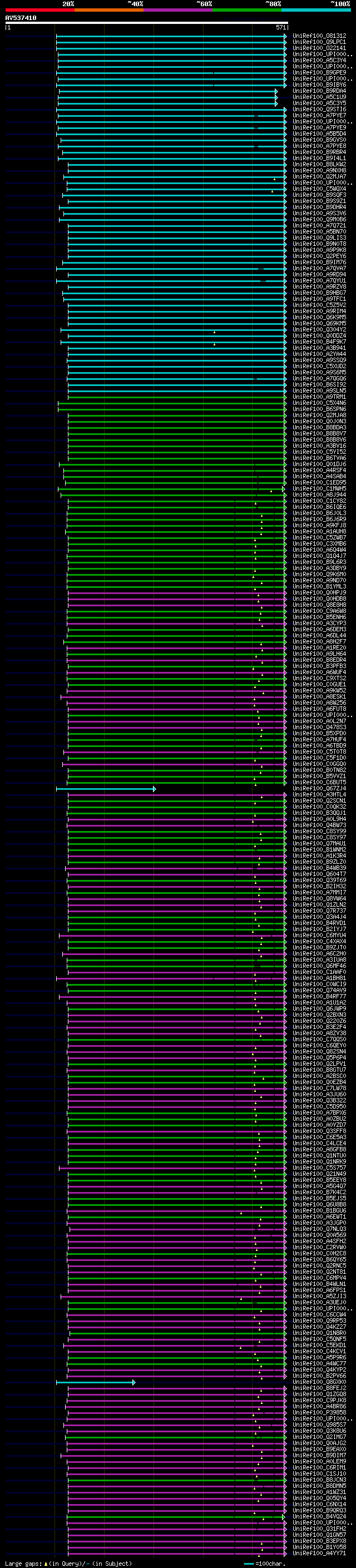The width and height of the screenshot is (356, 1568).
Task: Select subject label UniRef100_B4VQ24
Action: tap(319, 1517)
